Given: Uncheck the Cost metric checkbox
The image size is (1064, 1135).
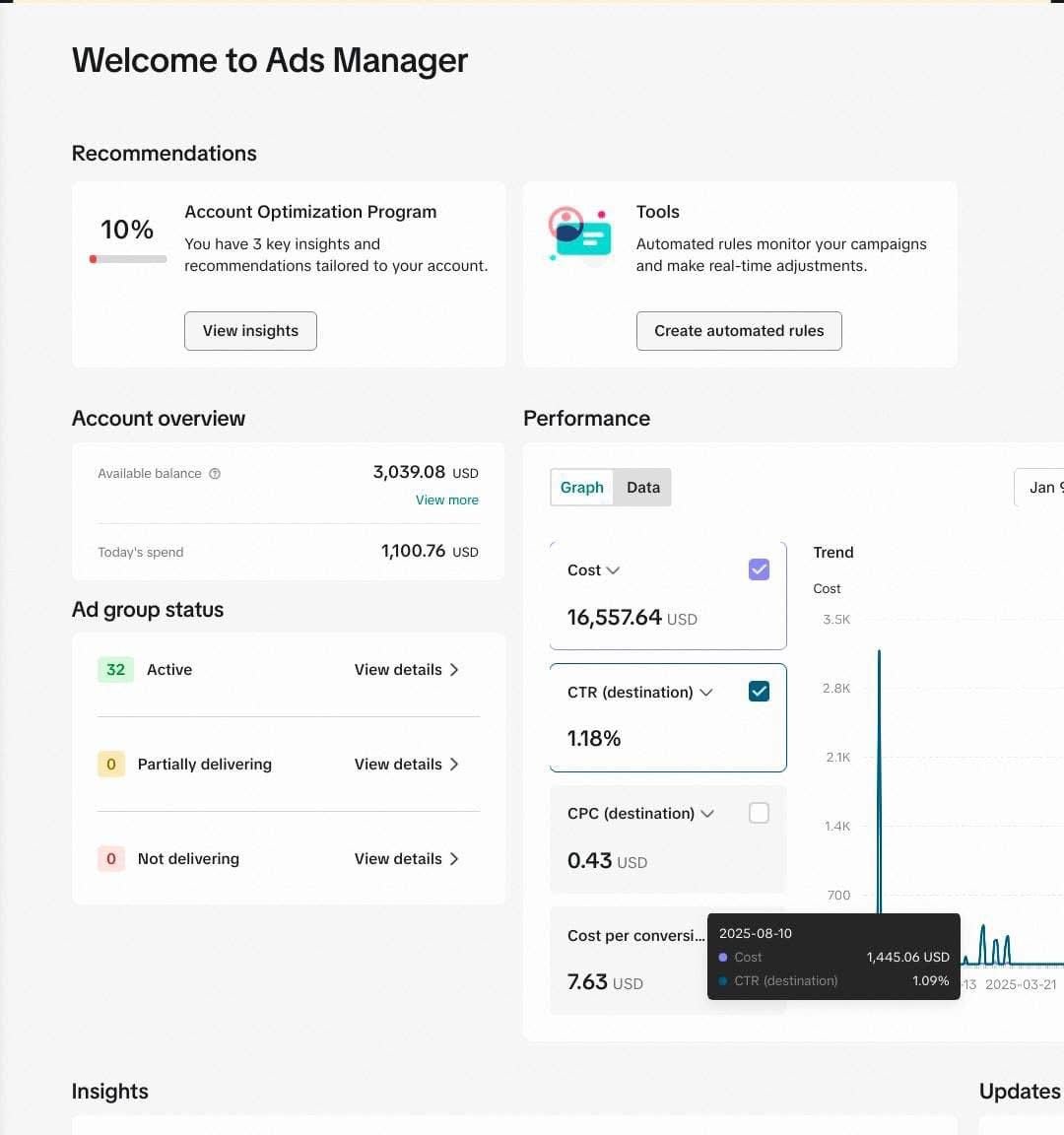Looking at the screenshot, I should point(759,569).
